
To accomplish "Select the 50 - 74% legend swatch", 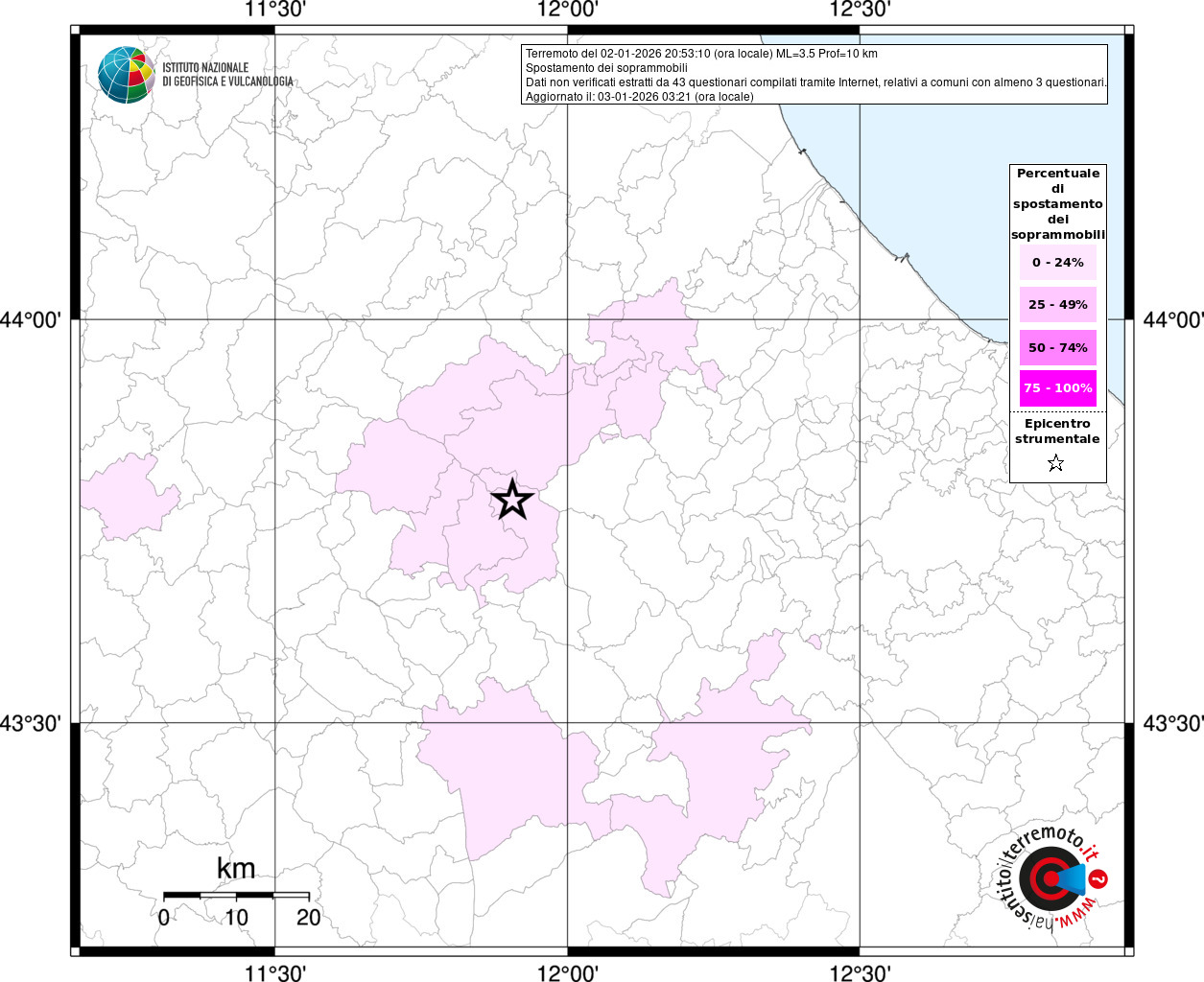I will coord(1058,347).
